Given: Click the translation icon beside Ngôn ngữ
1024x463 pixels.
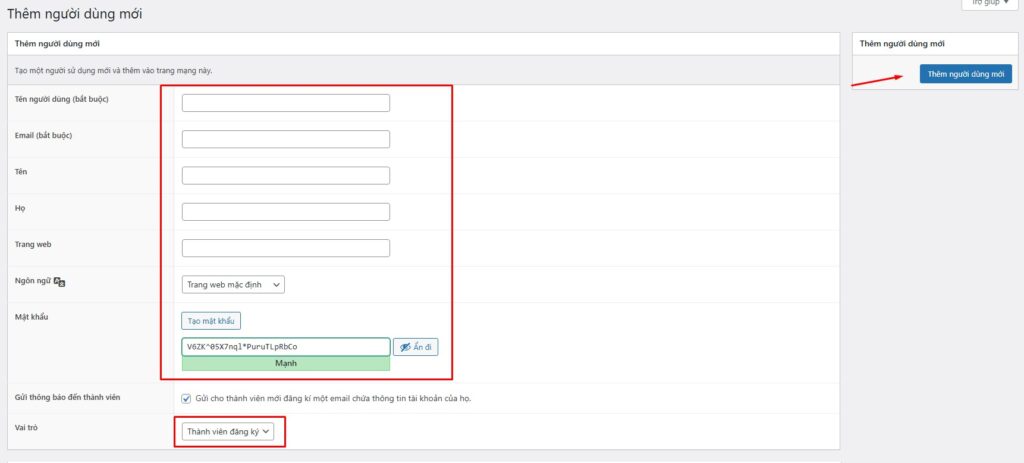Looking at the screenshot, I should coord(59,284).
